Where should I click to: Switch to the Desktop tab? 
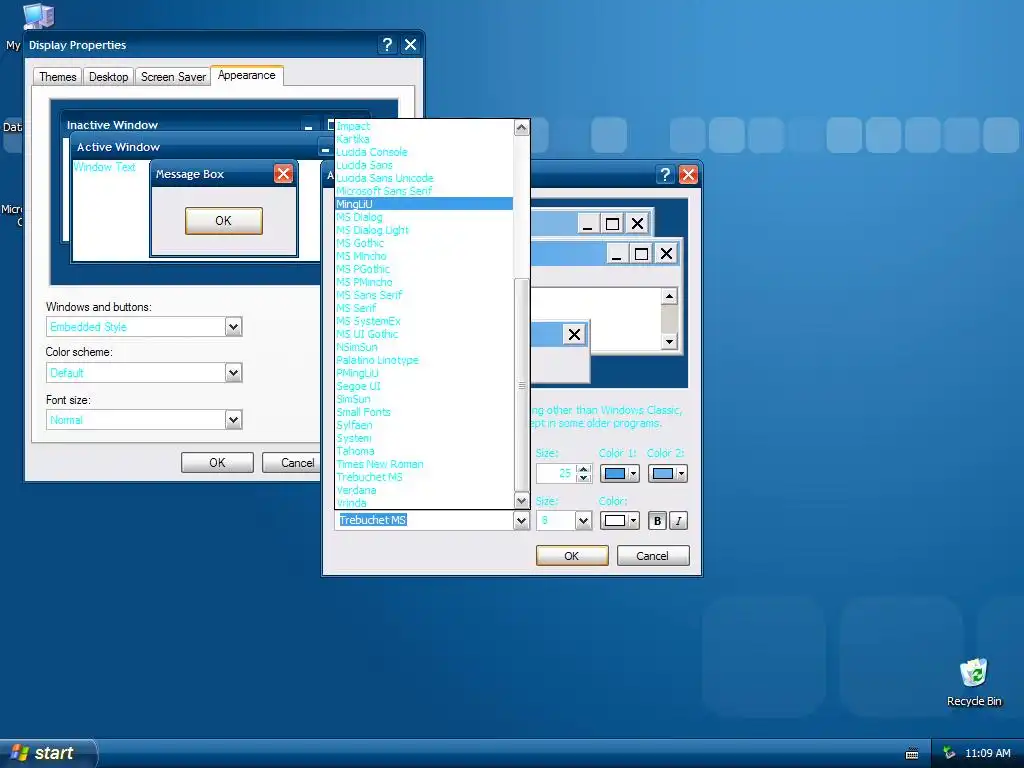[108, 76]
